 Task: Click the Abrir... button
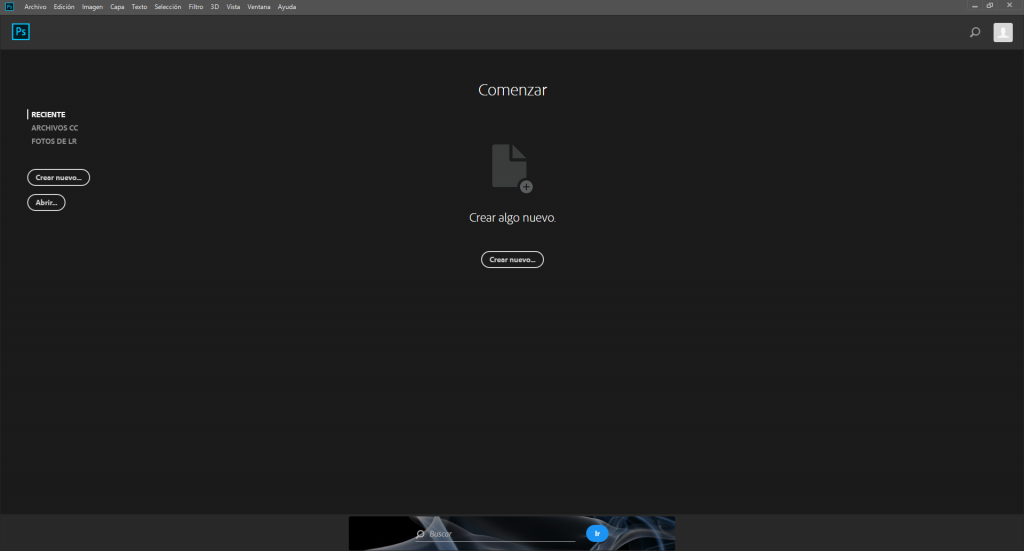[46, 202]
